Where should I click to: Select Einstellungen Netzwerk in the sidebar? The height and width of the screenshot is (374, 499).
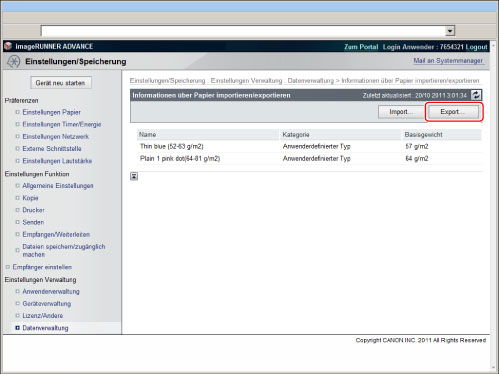[x=56, y=136]
